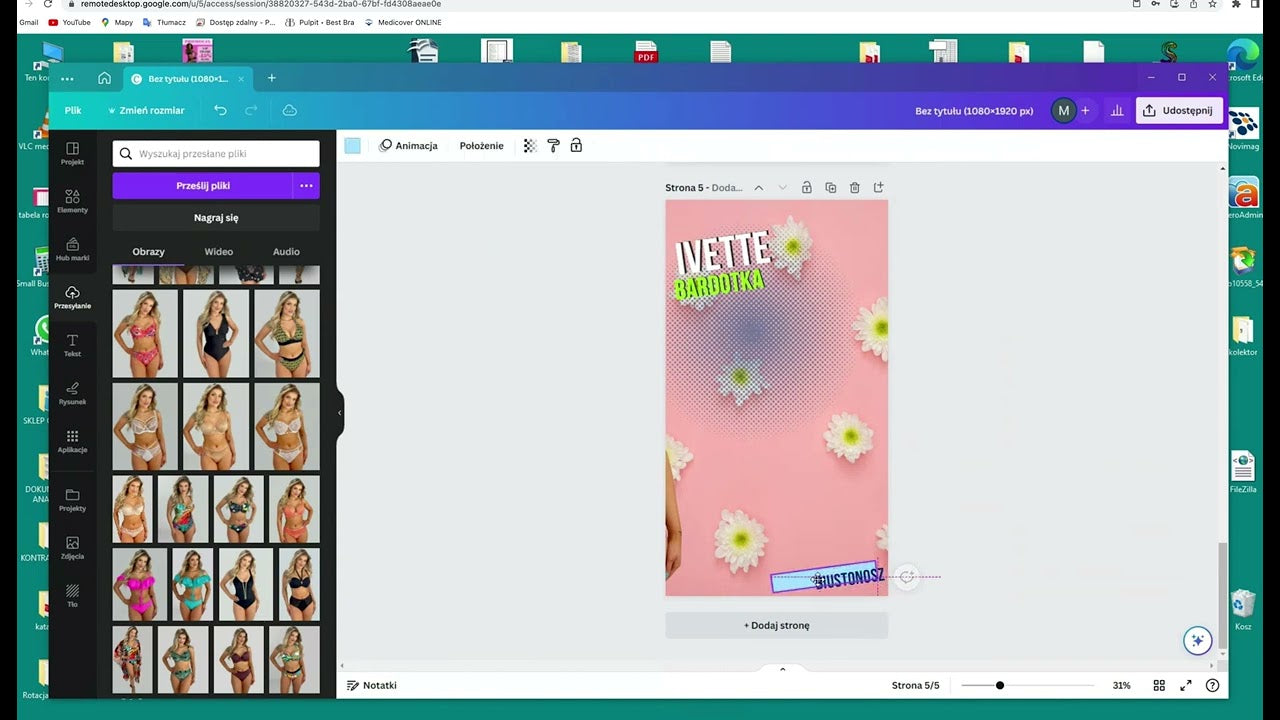This screenshot has height=720, width=1280.
Task: Open a new Canva tab with plus
Action: (x=271, y=78)
